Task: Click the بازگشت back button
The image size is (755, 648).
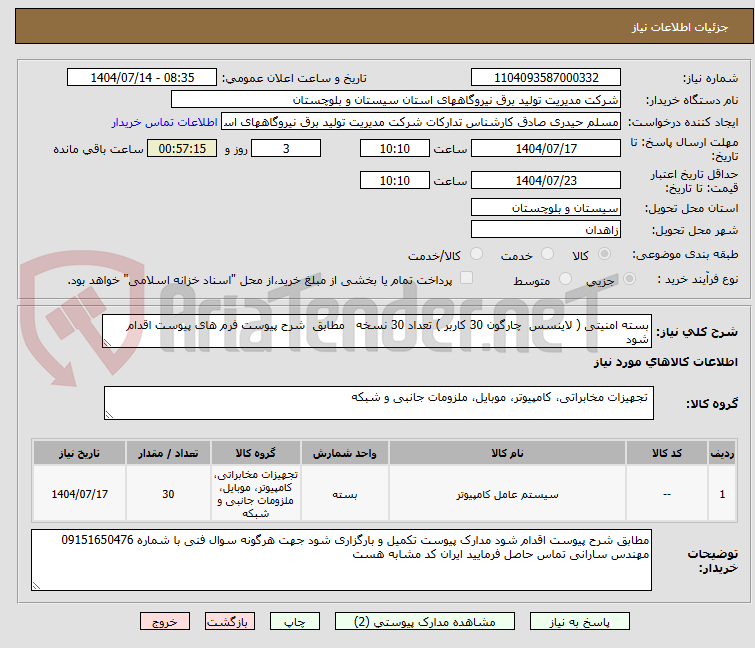Action: coord(230,622)
